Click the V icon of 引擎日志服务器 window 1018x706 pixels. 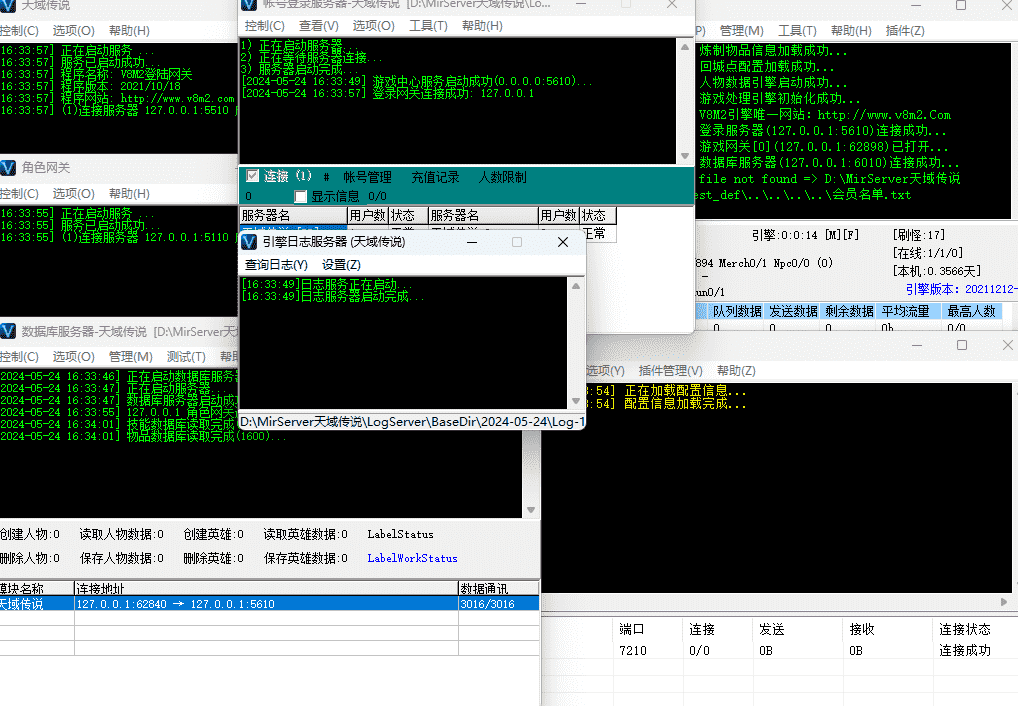249,242
